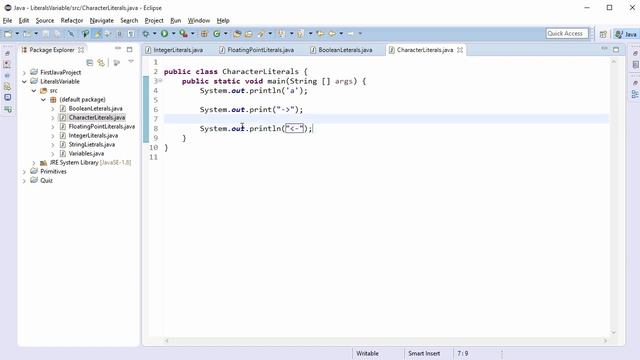
Task: Open the Navigate menu
Action: (102, 20)
